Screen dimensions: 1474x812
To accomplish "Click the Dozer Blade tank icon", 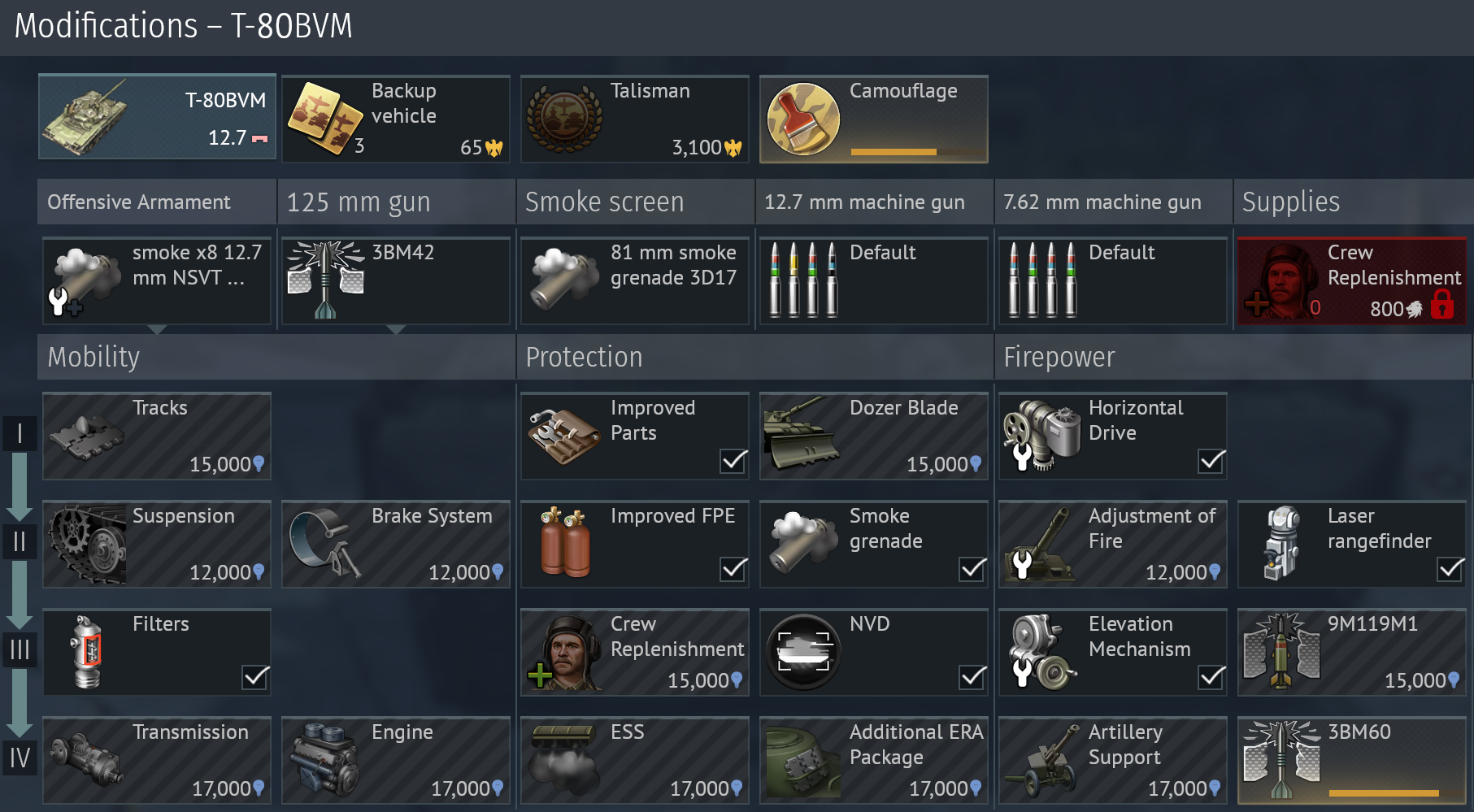I will point(802,436).
